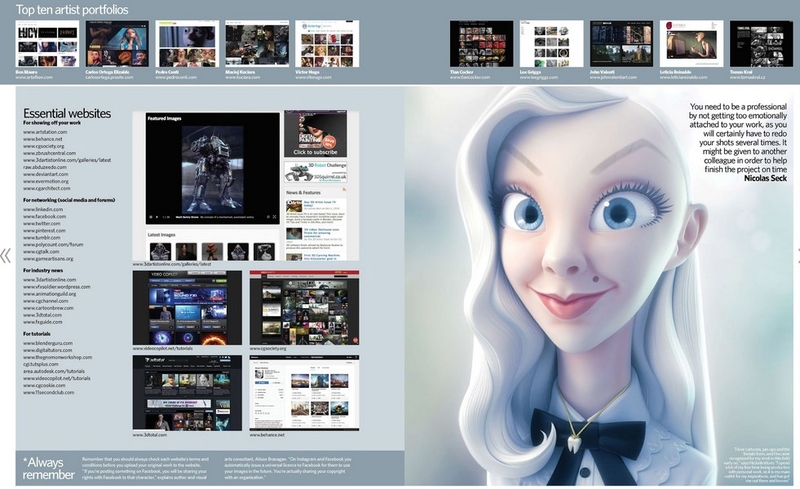This screenshot has height=489, width=800.
Task: Open Leticia Reinaldo portfolio thumbnail
Action: pyautogui.click(x=691, y=44)
